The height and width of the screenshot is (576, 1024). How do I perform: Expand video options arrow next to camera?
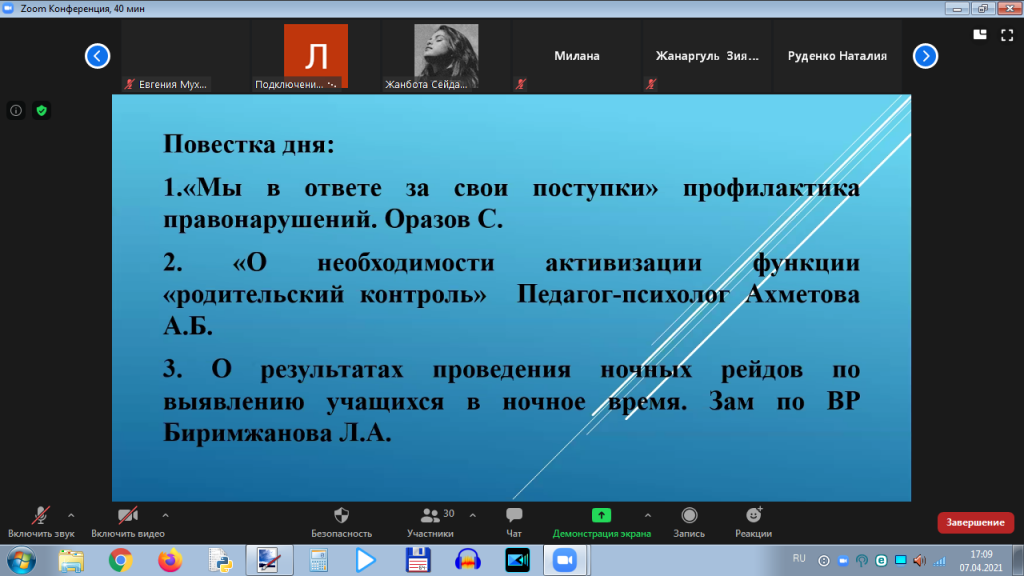click(165, 515)
